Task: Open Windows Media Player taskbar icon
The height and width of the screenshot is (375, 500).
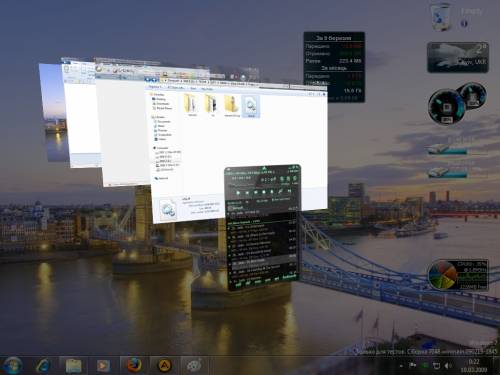Action: pyautogui.click(x=103, y=366)
